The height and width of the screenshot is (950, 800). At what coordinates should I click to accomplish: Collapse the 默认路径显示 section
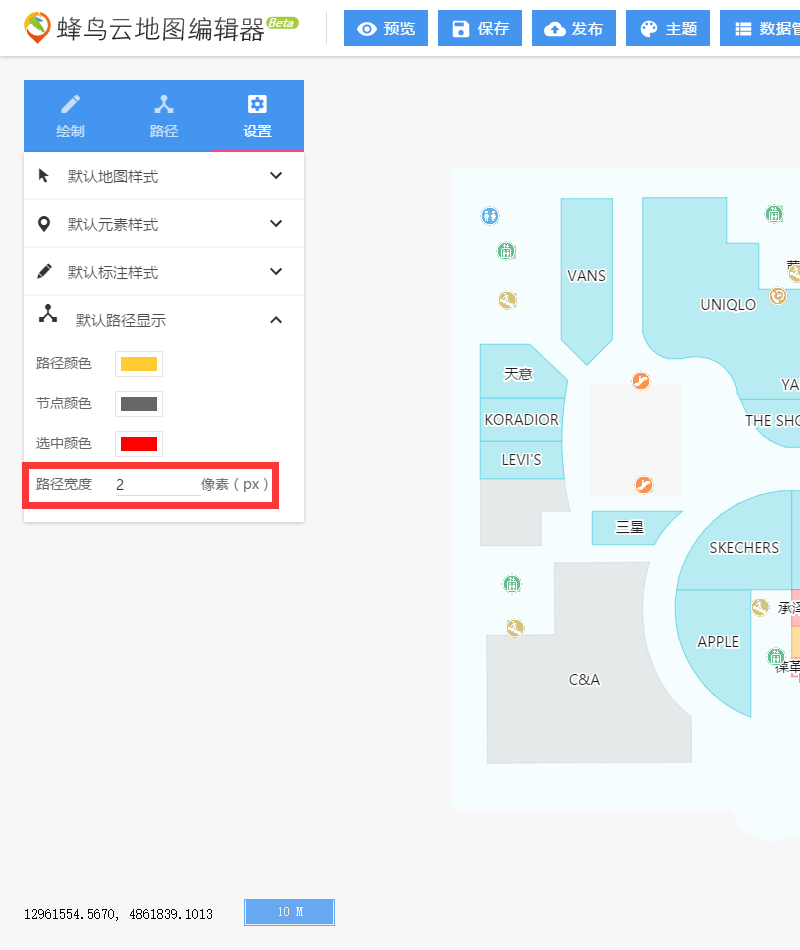pyautogui.click(x=164, y=319)
